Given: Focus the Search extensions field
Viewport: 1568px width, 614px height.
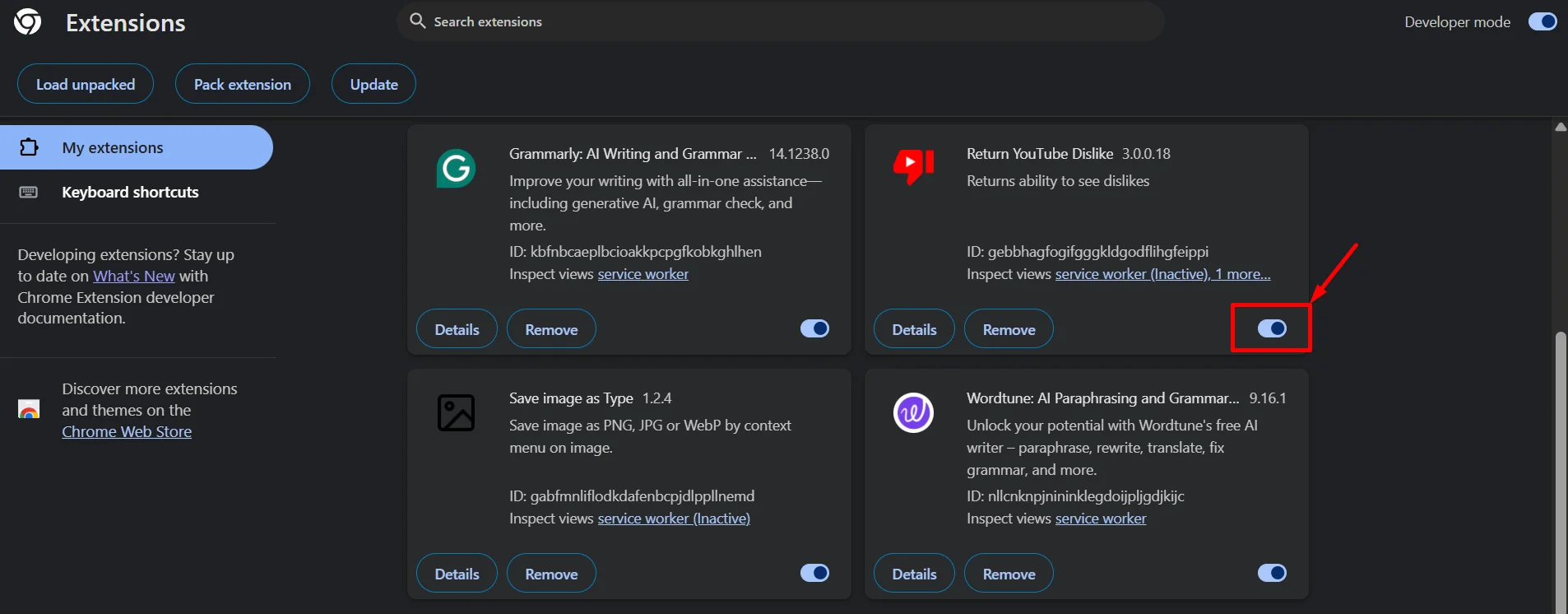Looking at the screenshot, I should 780,21.
